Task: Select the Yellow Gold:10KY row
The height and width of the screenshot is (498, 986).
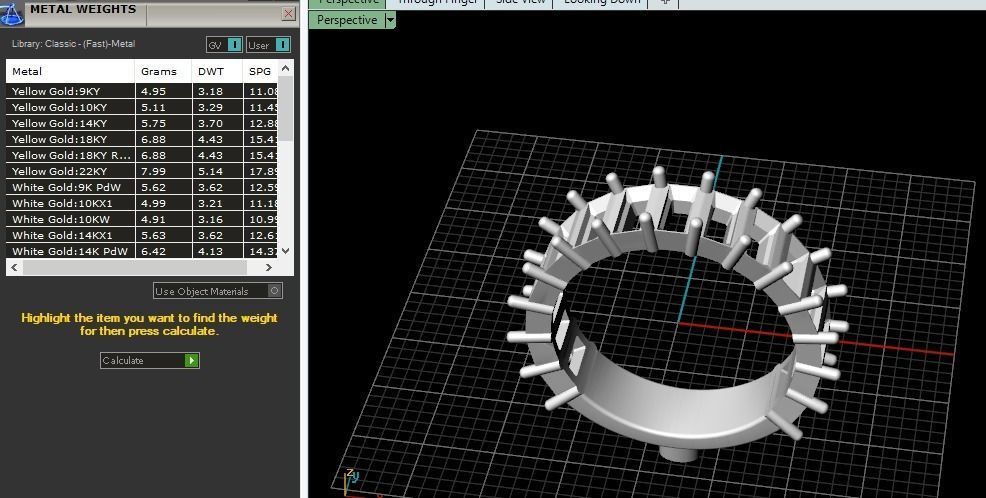Action: (x=142, y=107)
